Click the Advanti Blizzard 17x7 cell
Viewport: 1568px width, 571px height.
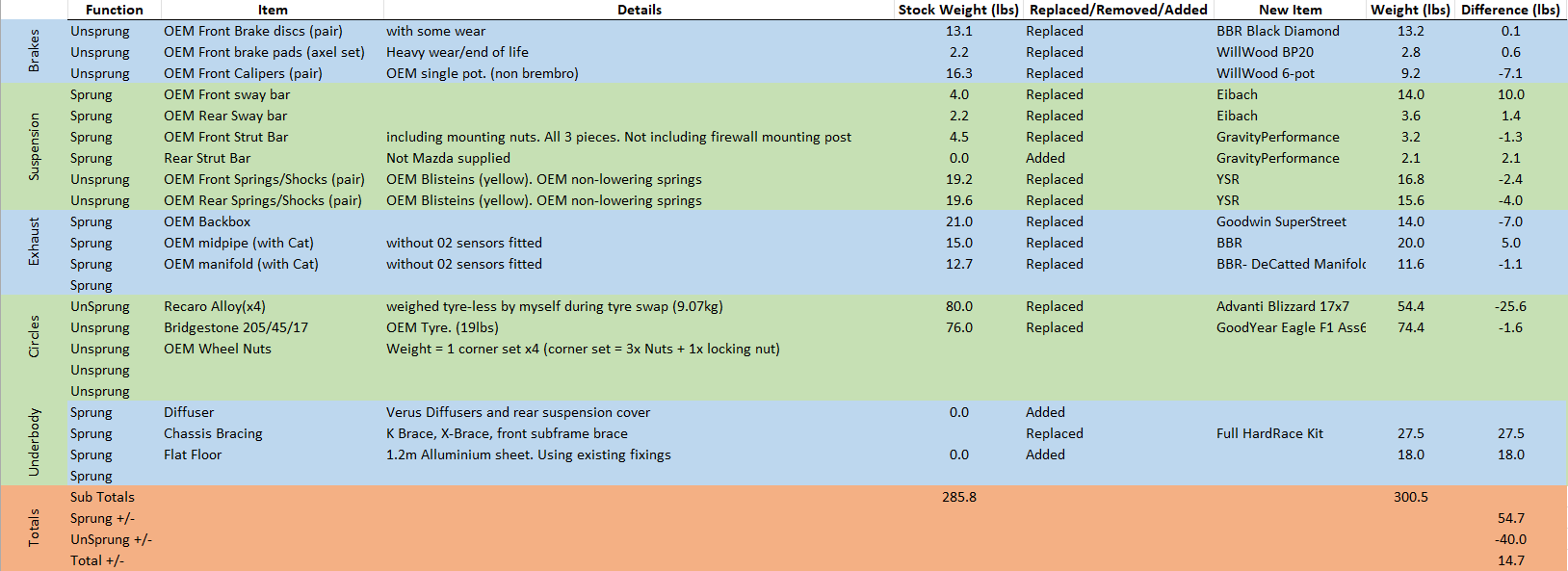click(x=1282, y=306)
